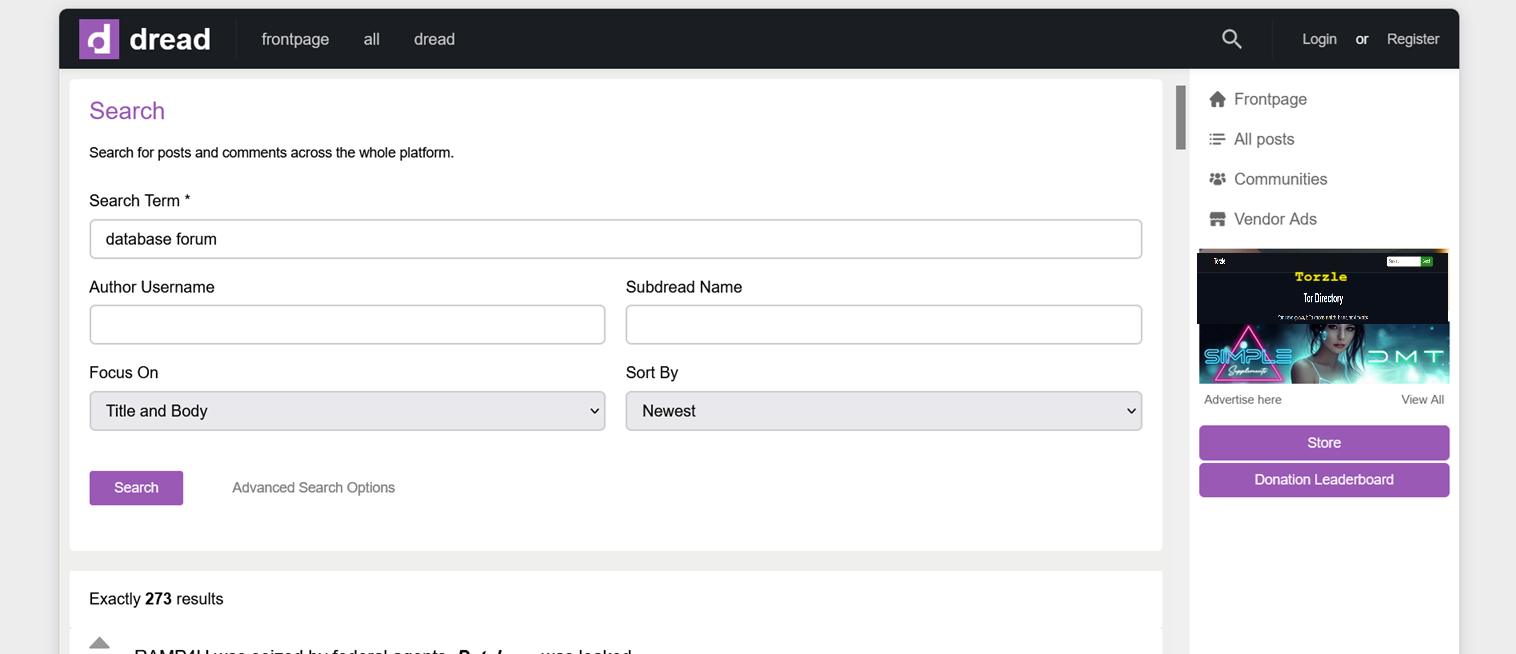1516x654 pixels.
Task: Click the Frontpage home icon
Action: click(1217, 98)
